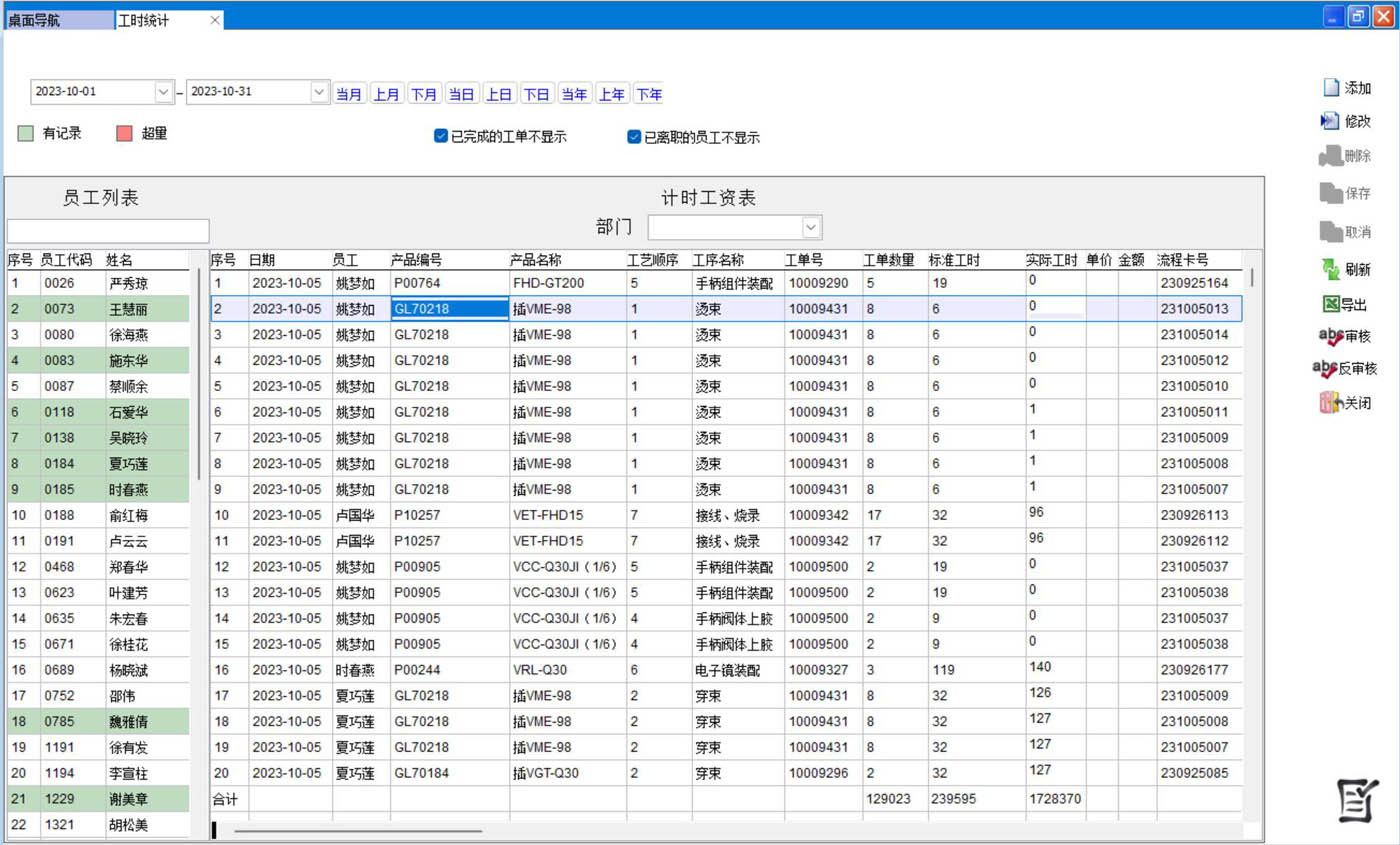This screenshot has height=845, width=1400.
Task: Open the start date 2023-10-01 dropdown
Action: tap(163, 92)
